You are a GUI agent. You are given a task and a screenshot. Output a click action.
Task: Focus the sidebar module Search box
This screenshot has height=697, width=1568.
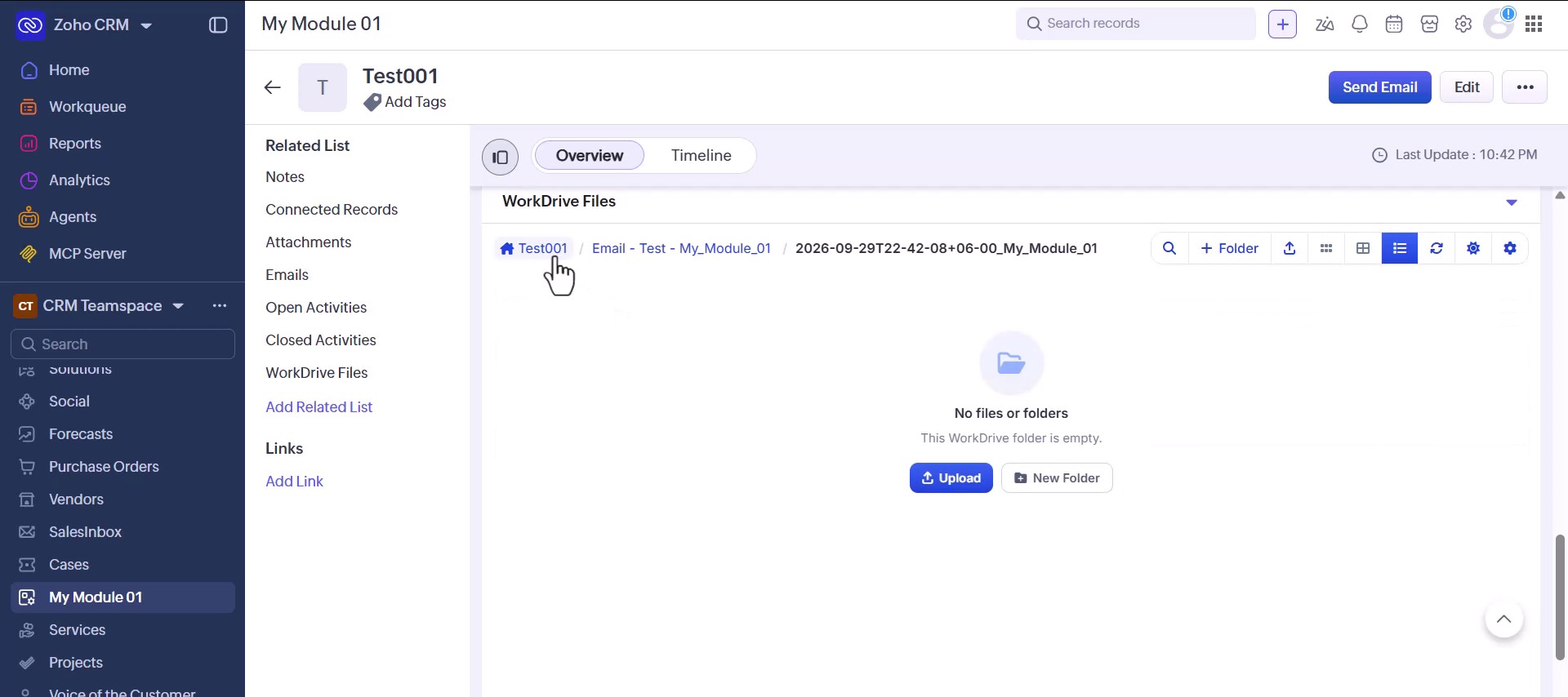[x=122, y=344]
